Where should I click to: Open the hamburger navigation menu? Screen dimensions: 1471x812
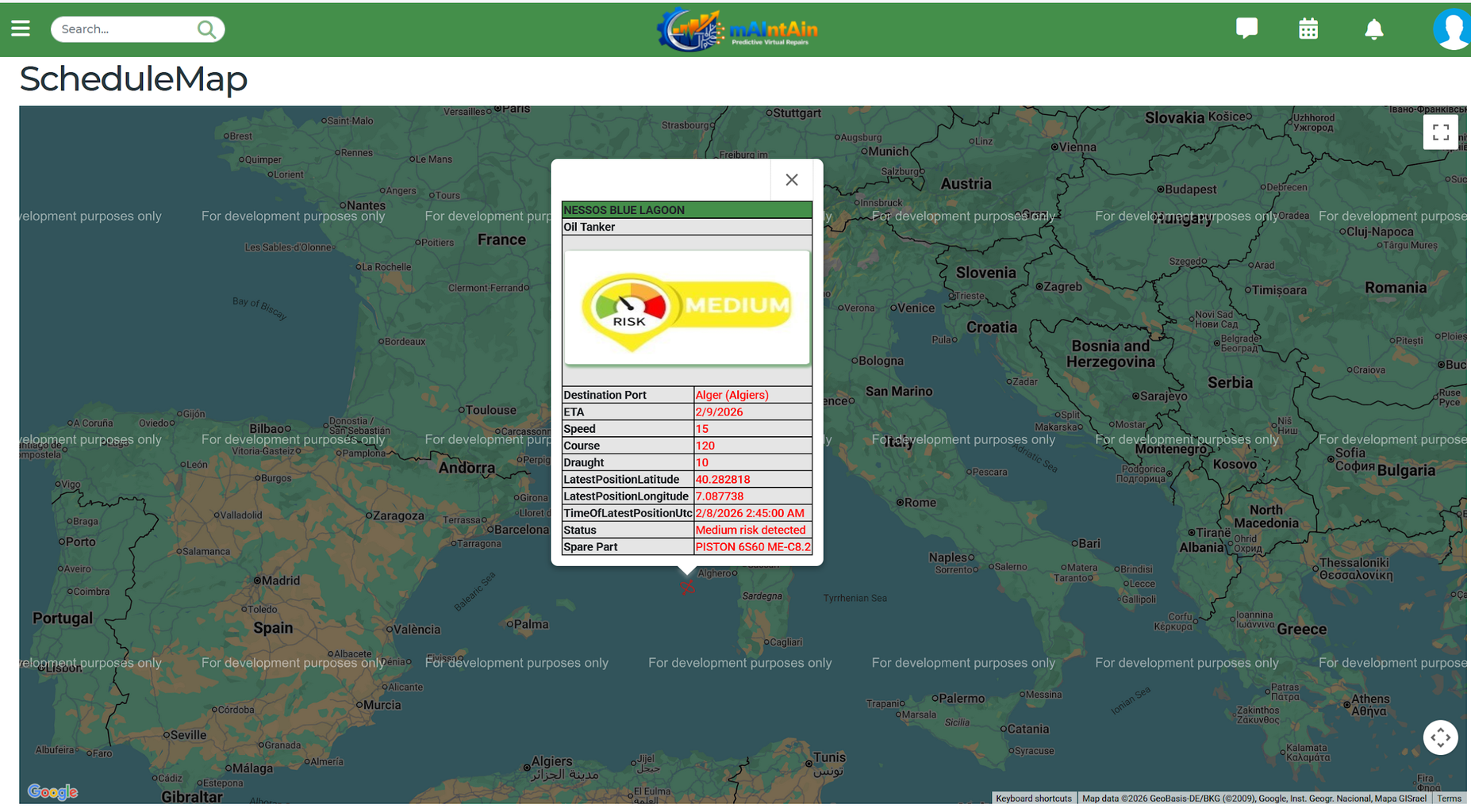coord(21,29)
